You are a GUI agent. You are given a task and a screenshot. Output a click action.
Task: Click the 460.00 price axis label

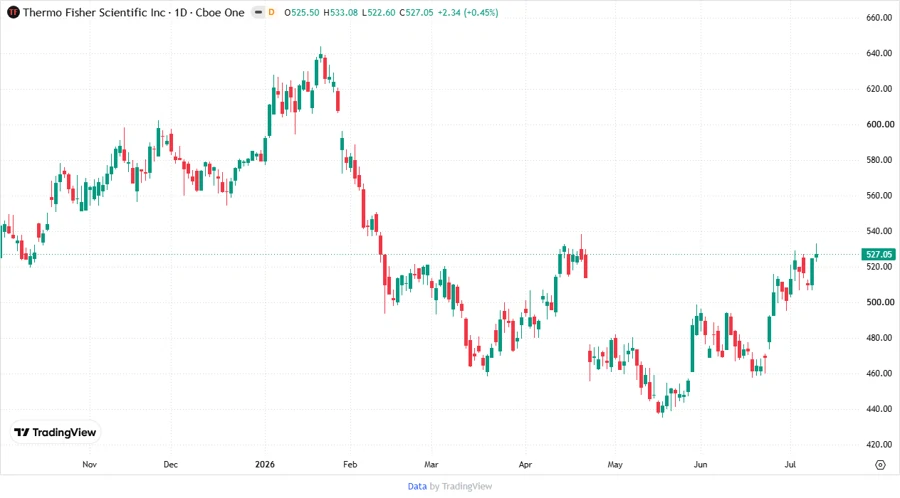[879, 374]
